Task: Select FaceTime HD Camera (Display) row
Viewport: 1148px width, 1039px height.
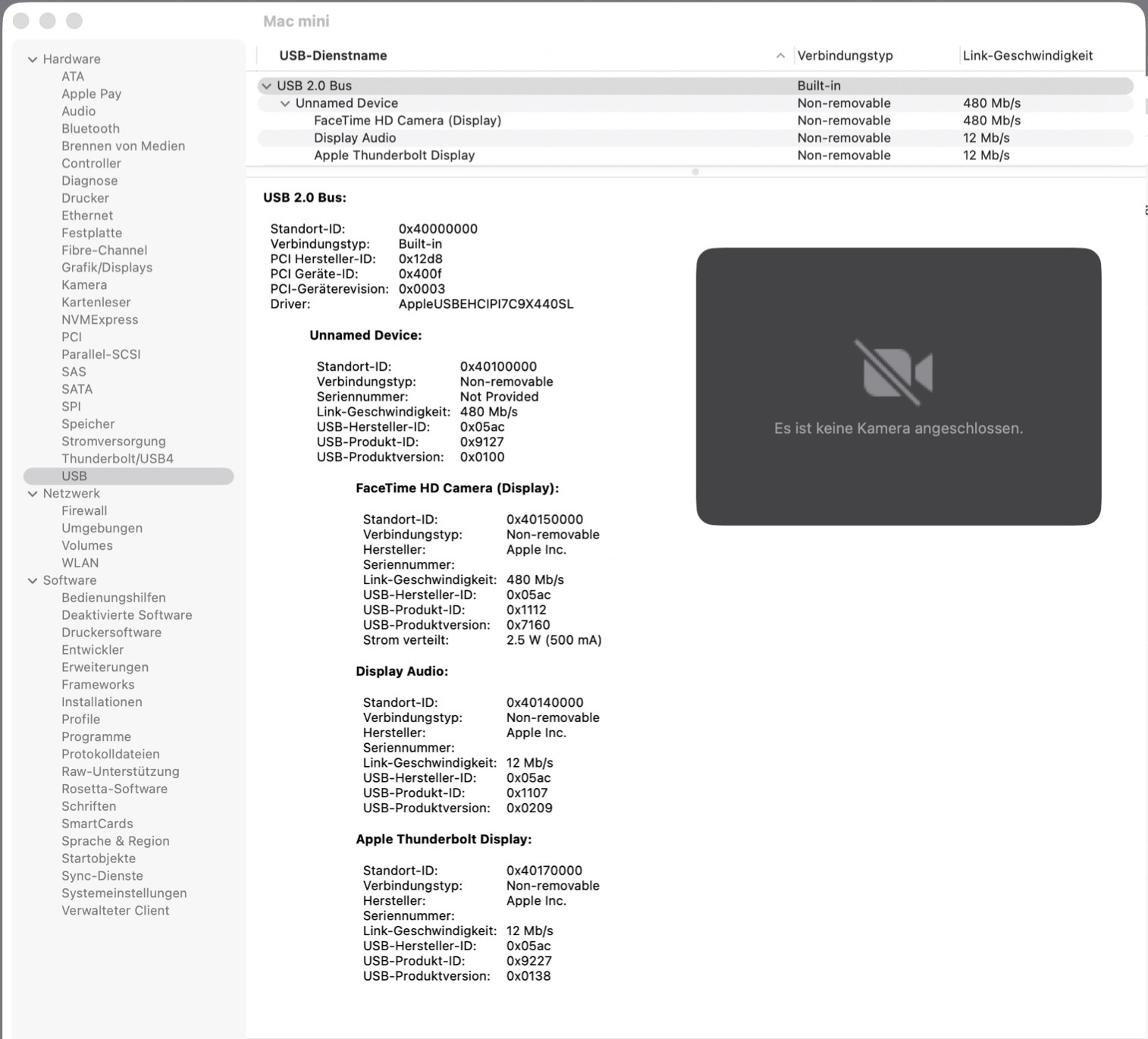Action: (407, 121)
